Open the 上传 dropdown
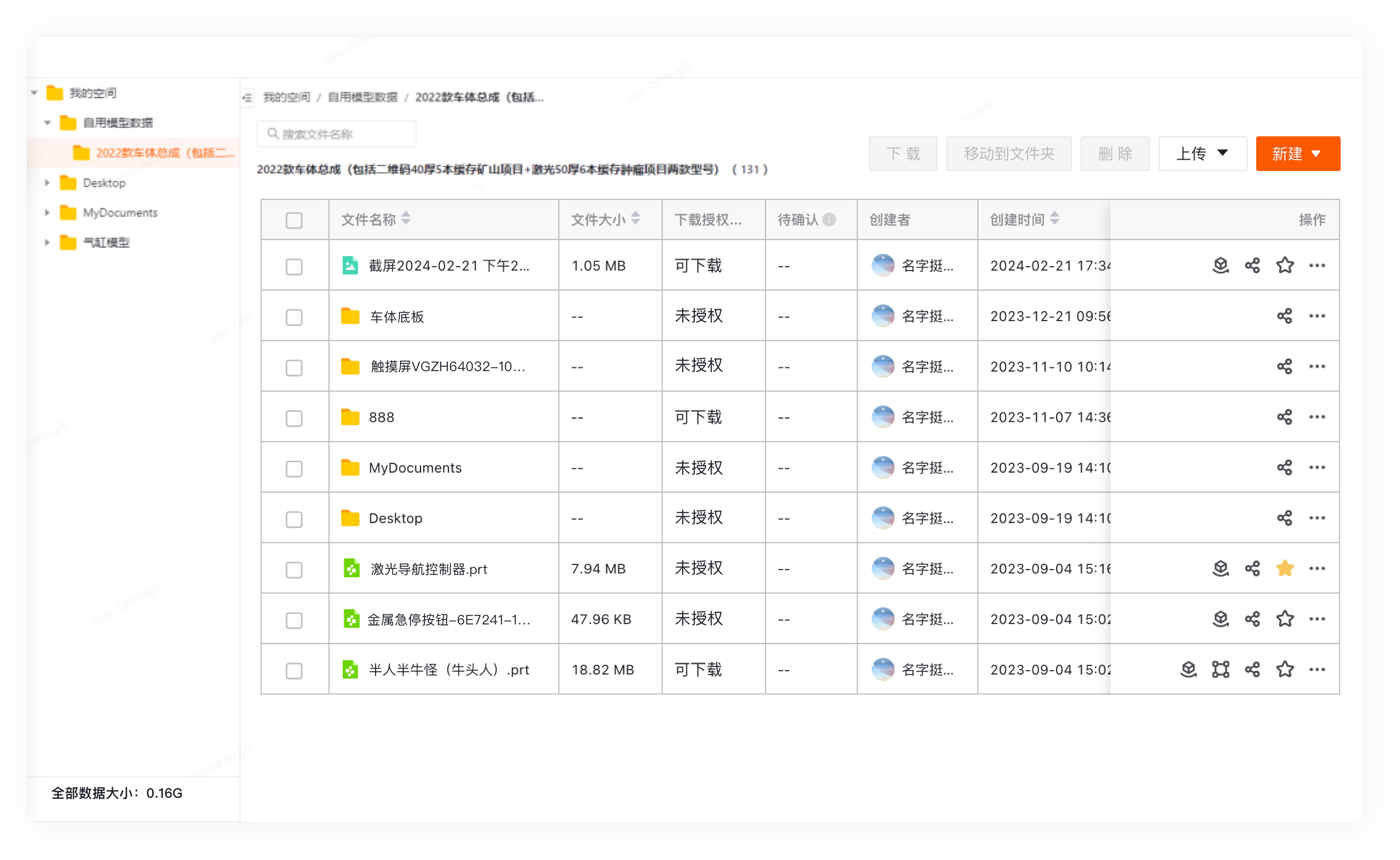The width and height of the screenshot is (1400, 860). (1202, 153)
